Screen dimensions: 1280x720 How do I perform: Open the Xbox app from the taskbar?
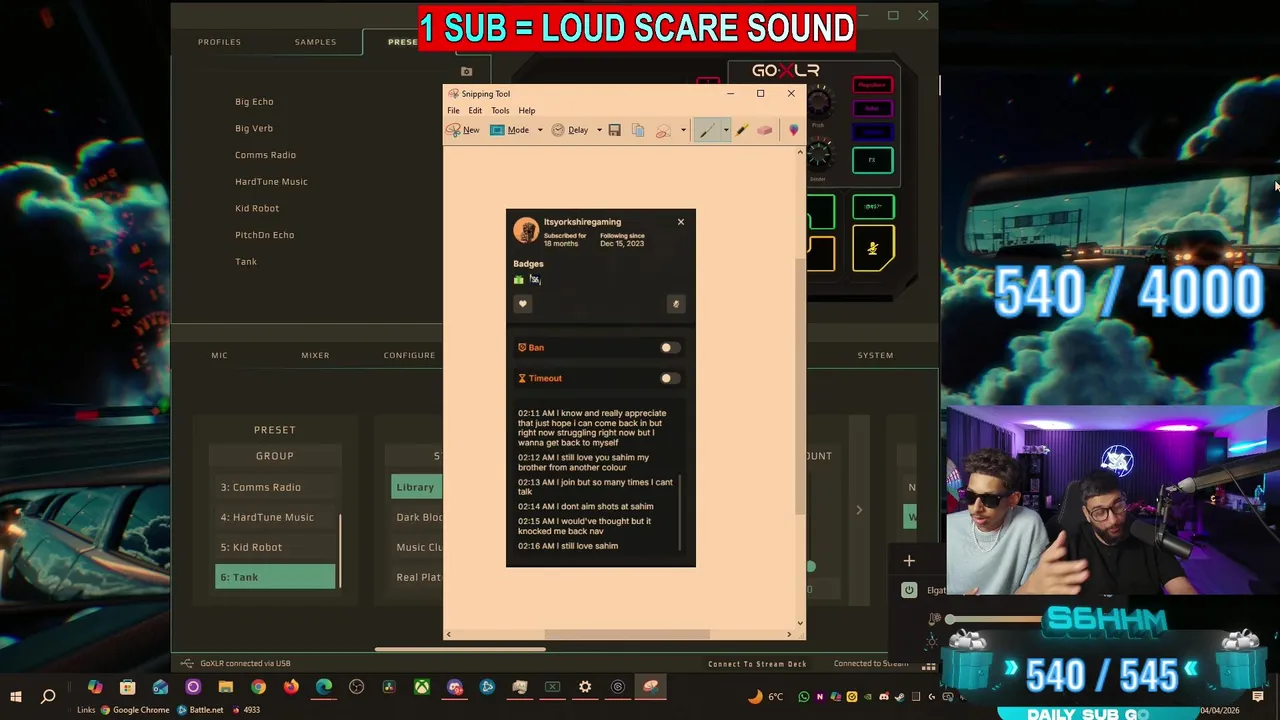click(x=422, y=687)
